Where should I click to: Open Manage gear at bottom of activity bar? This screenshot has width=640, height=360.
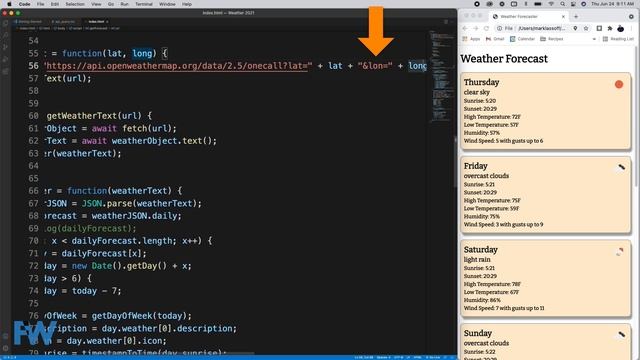pyautogui.click(x=5, y=348)
